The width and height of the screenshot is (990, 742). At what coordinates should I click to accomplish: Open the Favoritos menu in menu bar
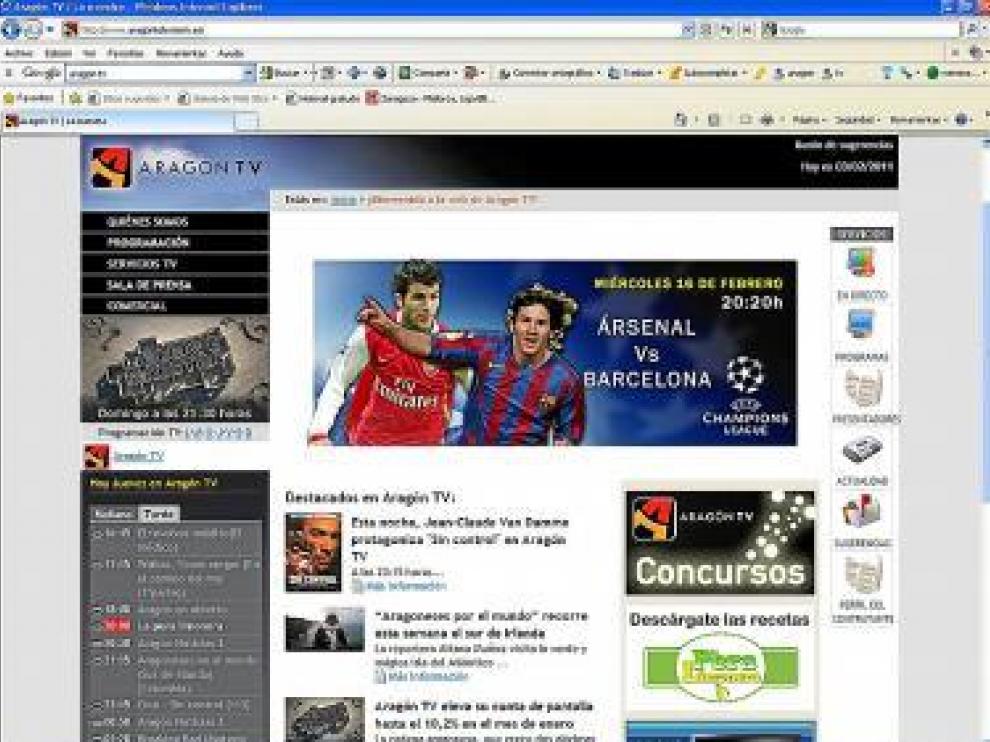pyautogui.click(x=125, y=54)
